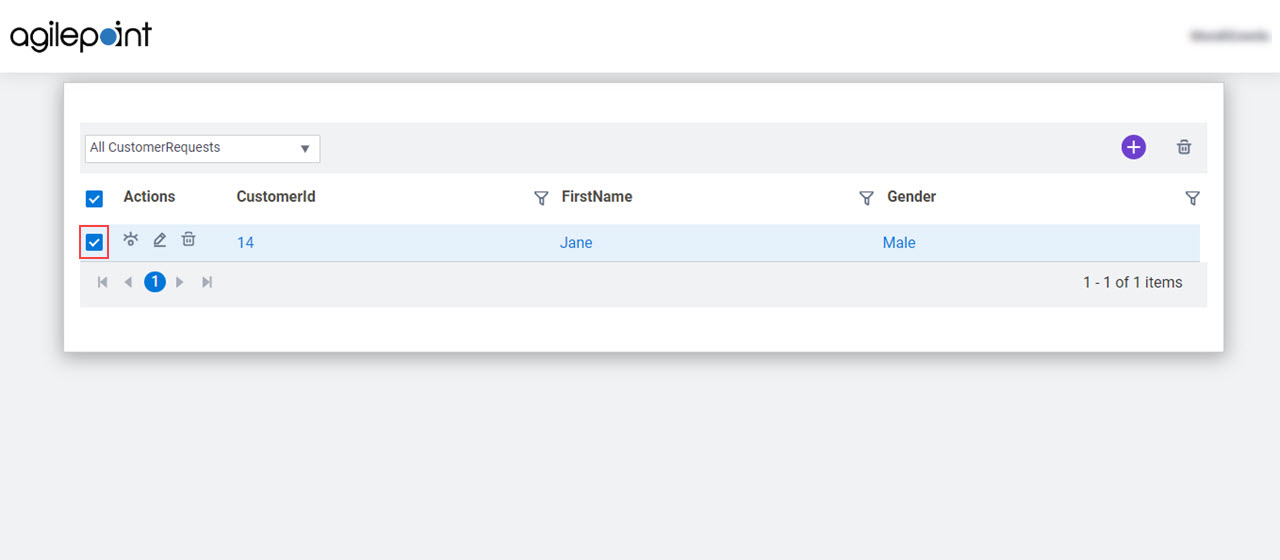Screen dimensions: 1280x560
Task: Open the Gender column filter icon
Action: [x=1192, y=198]
